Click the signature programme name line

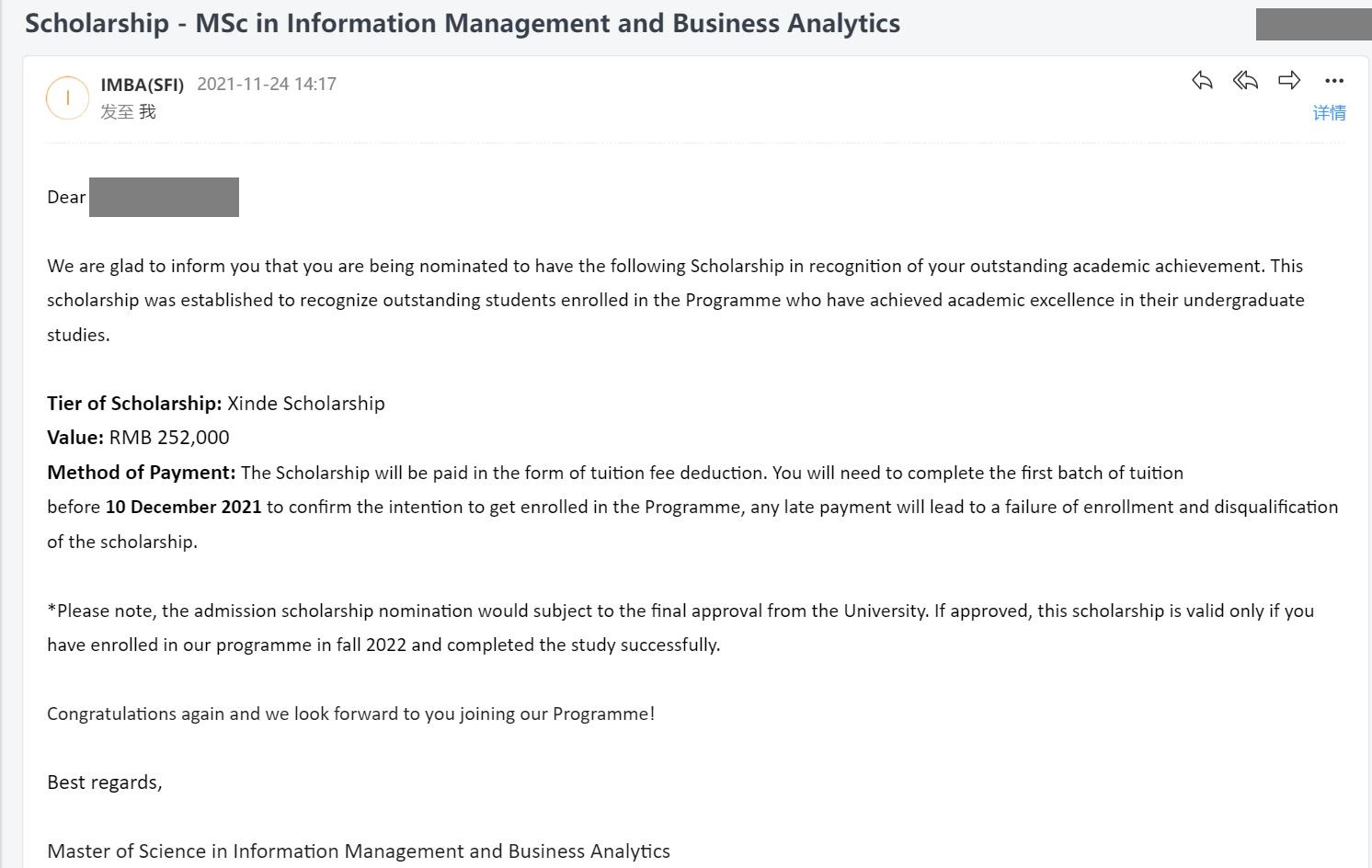pyautogui.click(x=359, y=851)
